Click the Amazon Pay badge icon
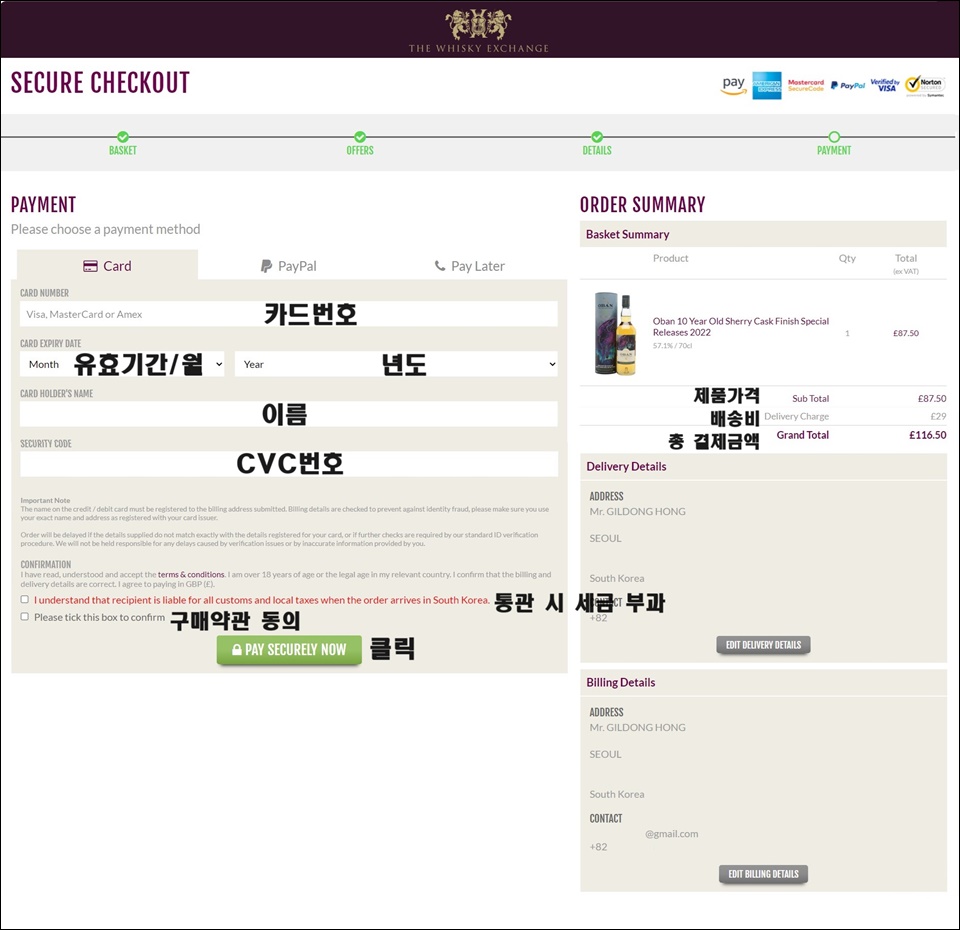This screenshot has height=930, width=960. tap(733, 86)
